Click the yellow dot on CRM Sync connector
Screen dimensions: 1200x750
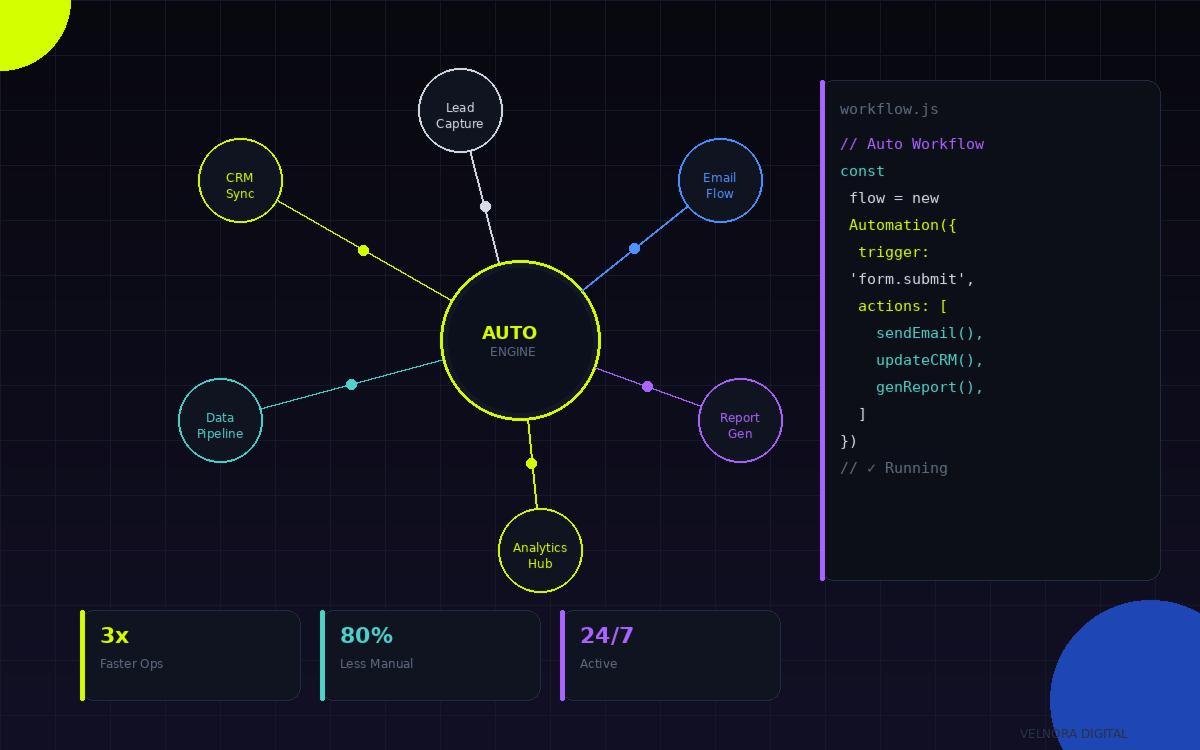pyautogui.click(x=364, y=250)
